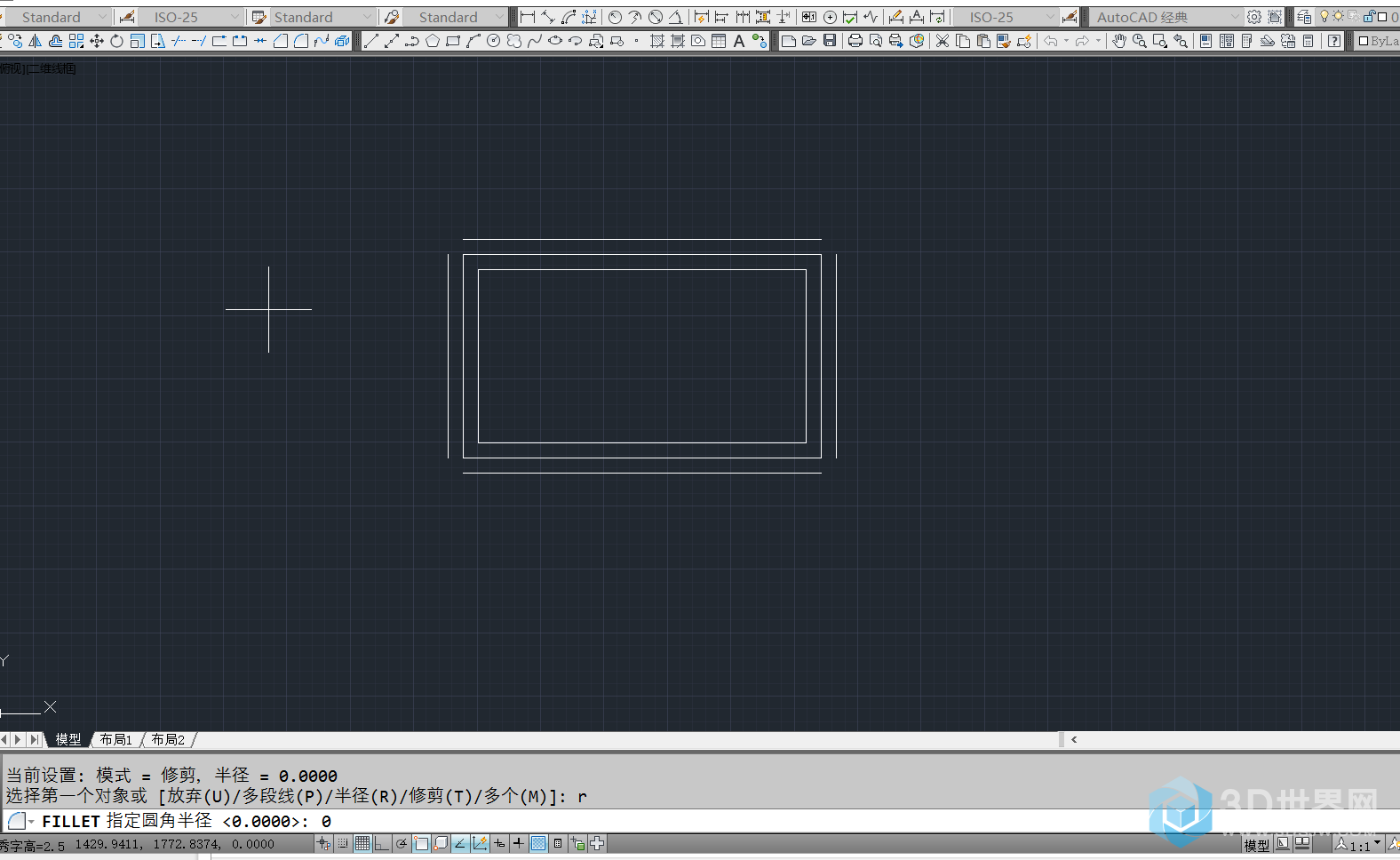This screenshot has width=1400, height=860.
Task: Click the Plot printer icon
Action: (855, 41)
